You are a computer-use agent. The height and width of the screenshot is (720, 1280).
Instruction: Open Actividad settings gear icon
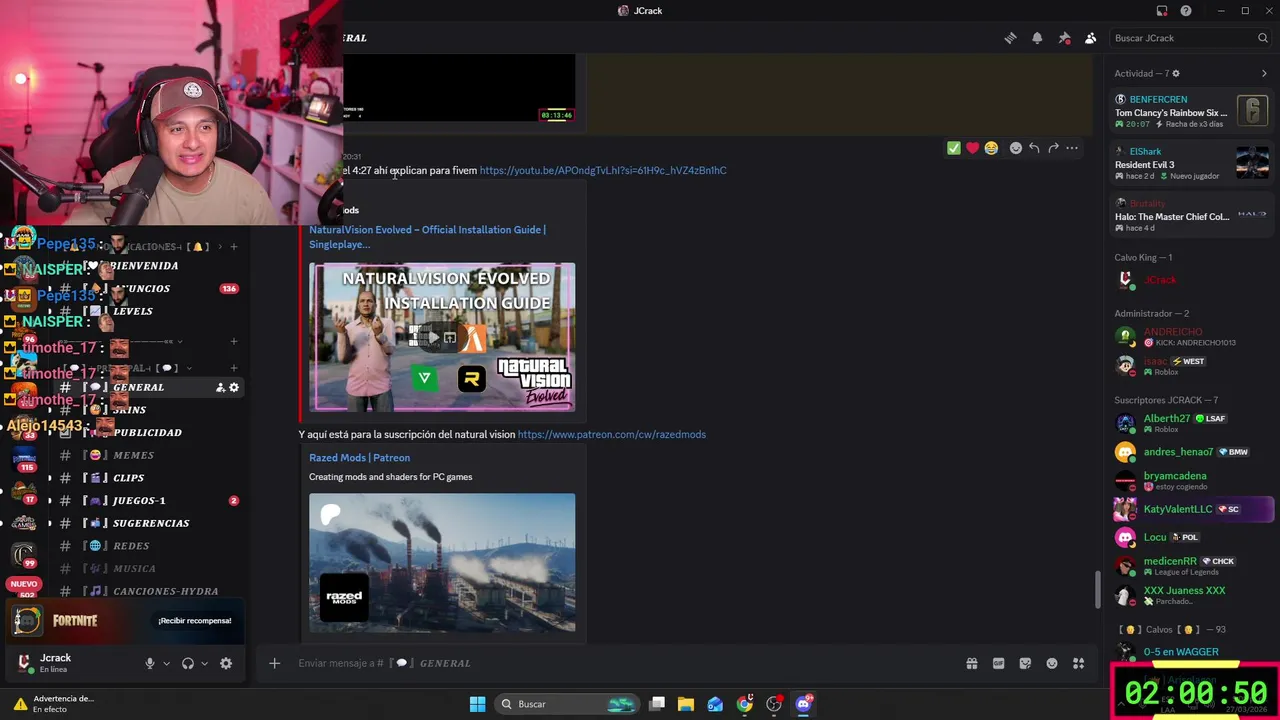pyautogui.click(x=1176, y=73)
